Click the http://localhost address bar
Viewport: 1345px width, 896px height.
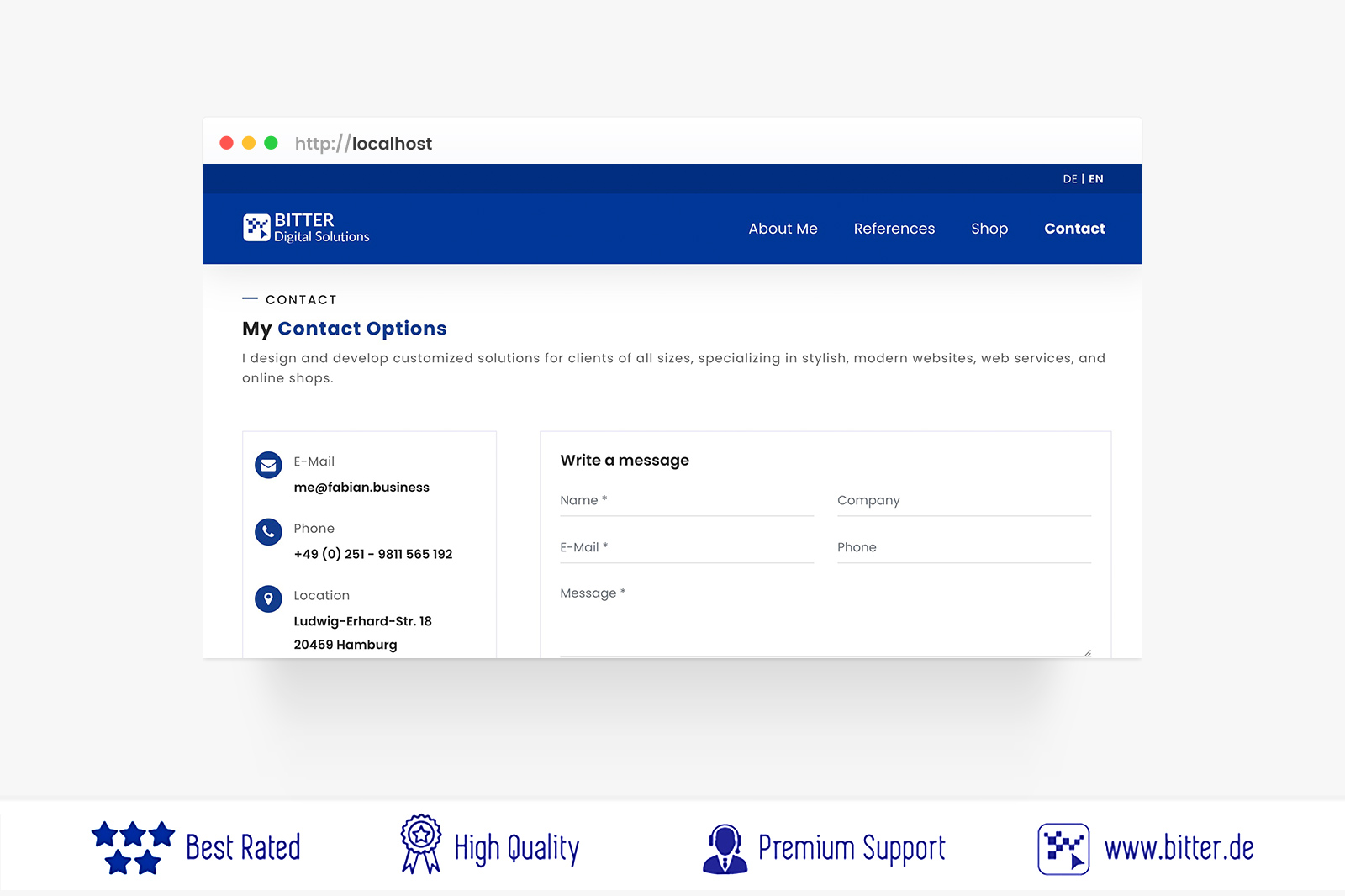363,144
